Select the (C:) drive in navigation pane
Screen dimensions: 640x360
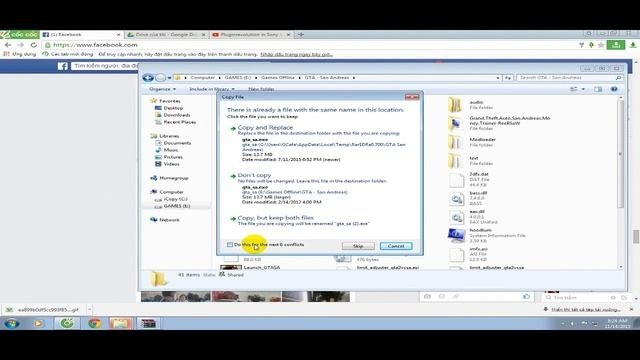175,199
